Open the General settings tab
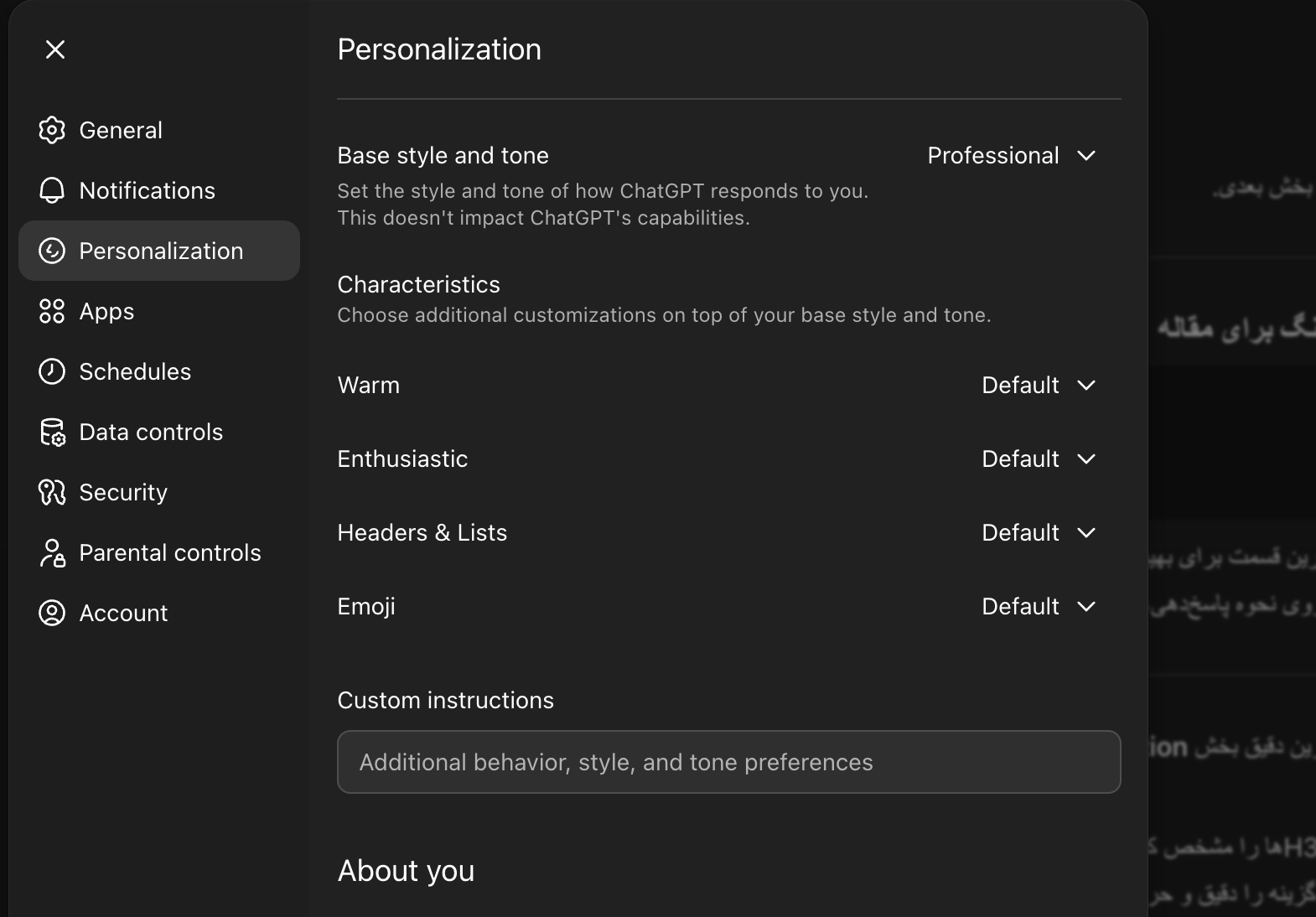The image size is (1316, 917). coord(159,130)
